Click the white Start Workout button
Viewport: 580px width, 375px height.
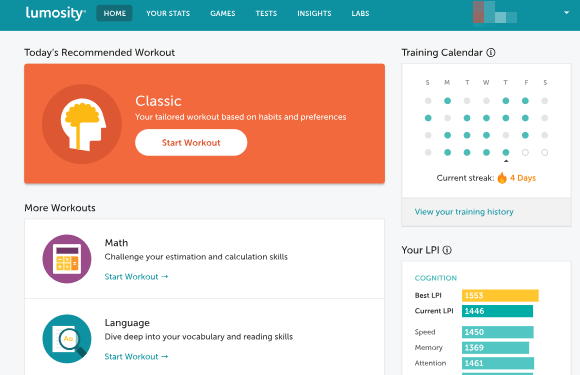(191, 142)
